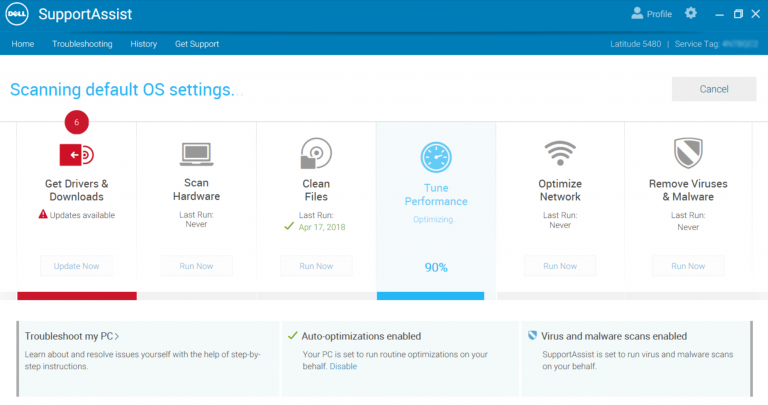Click the Optimizing status text
The width and height of the screenshot is (768, 405).
point(433,219)
